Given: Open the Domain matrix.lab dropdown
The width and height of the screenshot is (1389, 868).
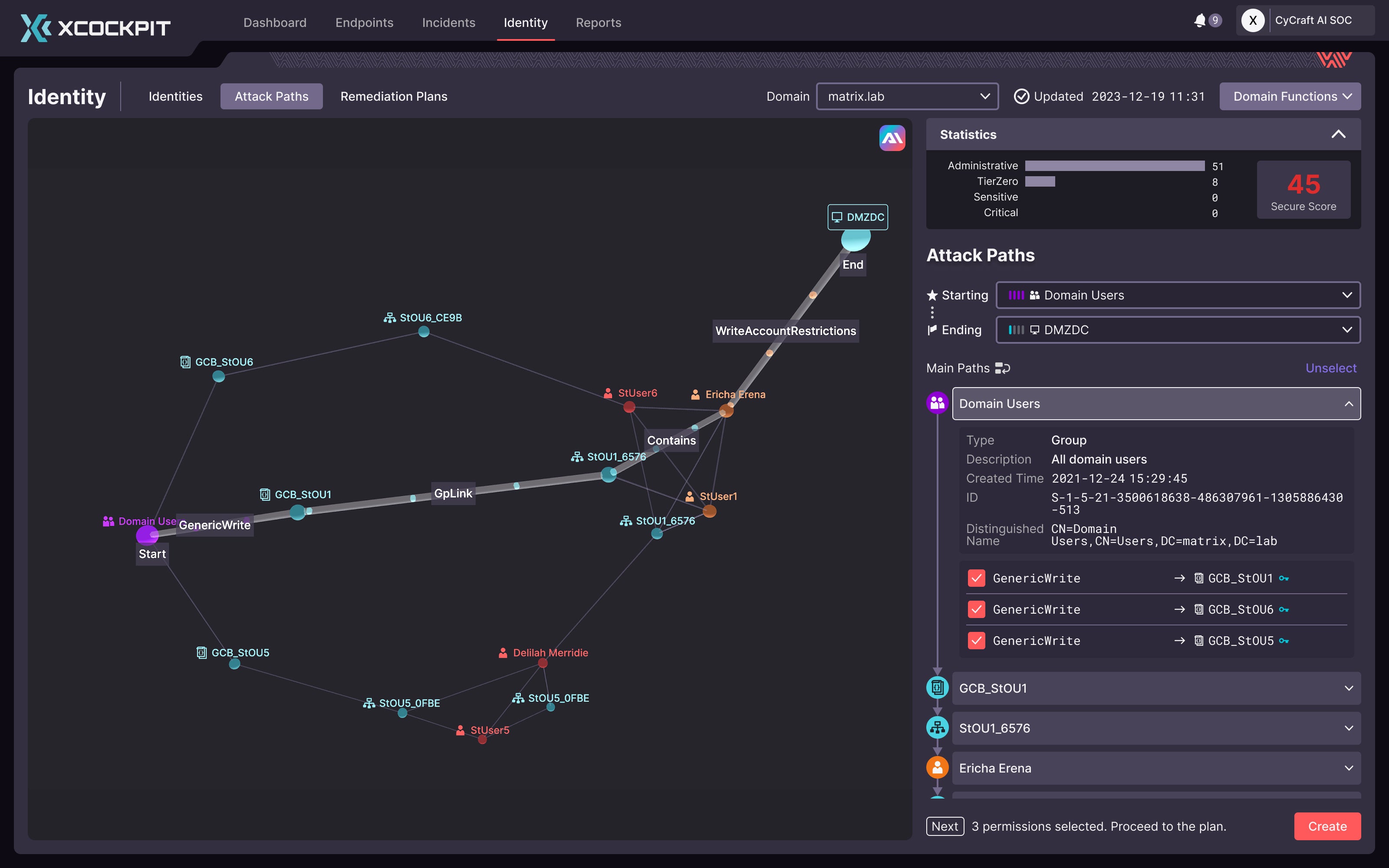Looking at the screenshot, I should (x=907, y=96).
